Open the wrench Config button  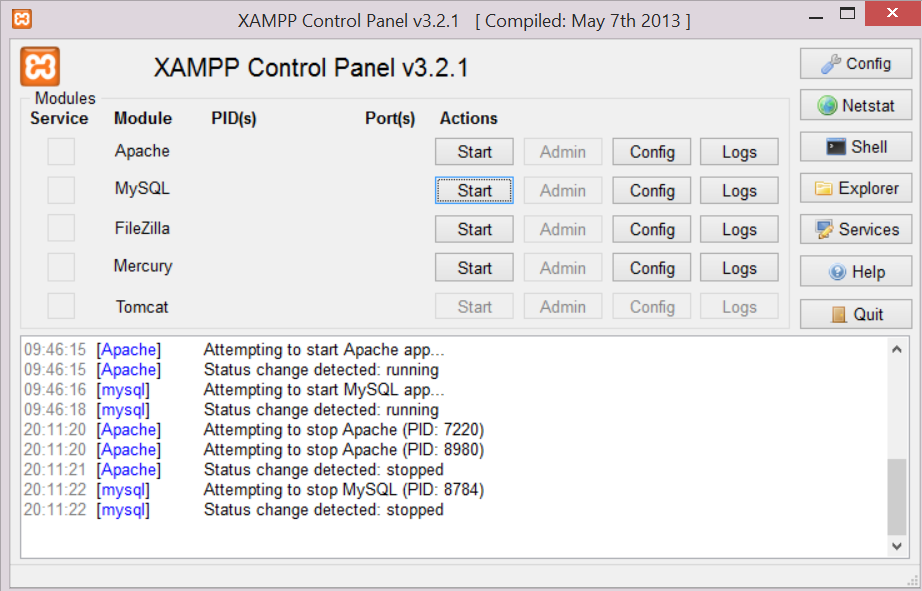coord(856,64)
